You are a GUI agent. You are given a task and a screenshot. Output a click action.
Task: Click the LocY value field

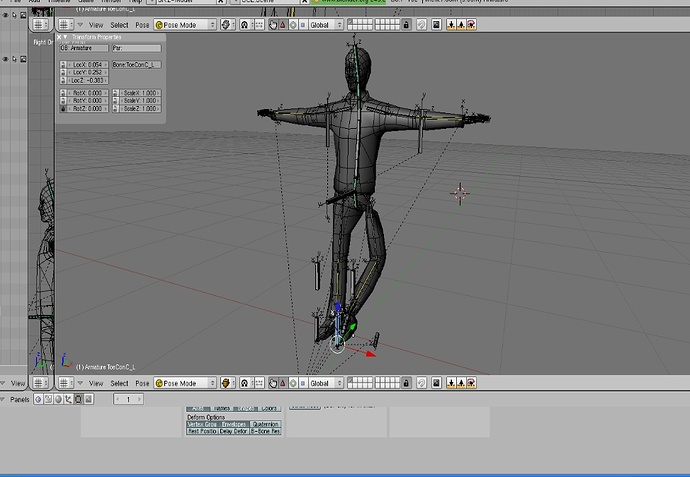[88, 73]
